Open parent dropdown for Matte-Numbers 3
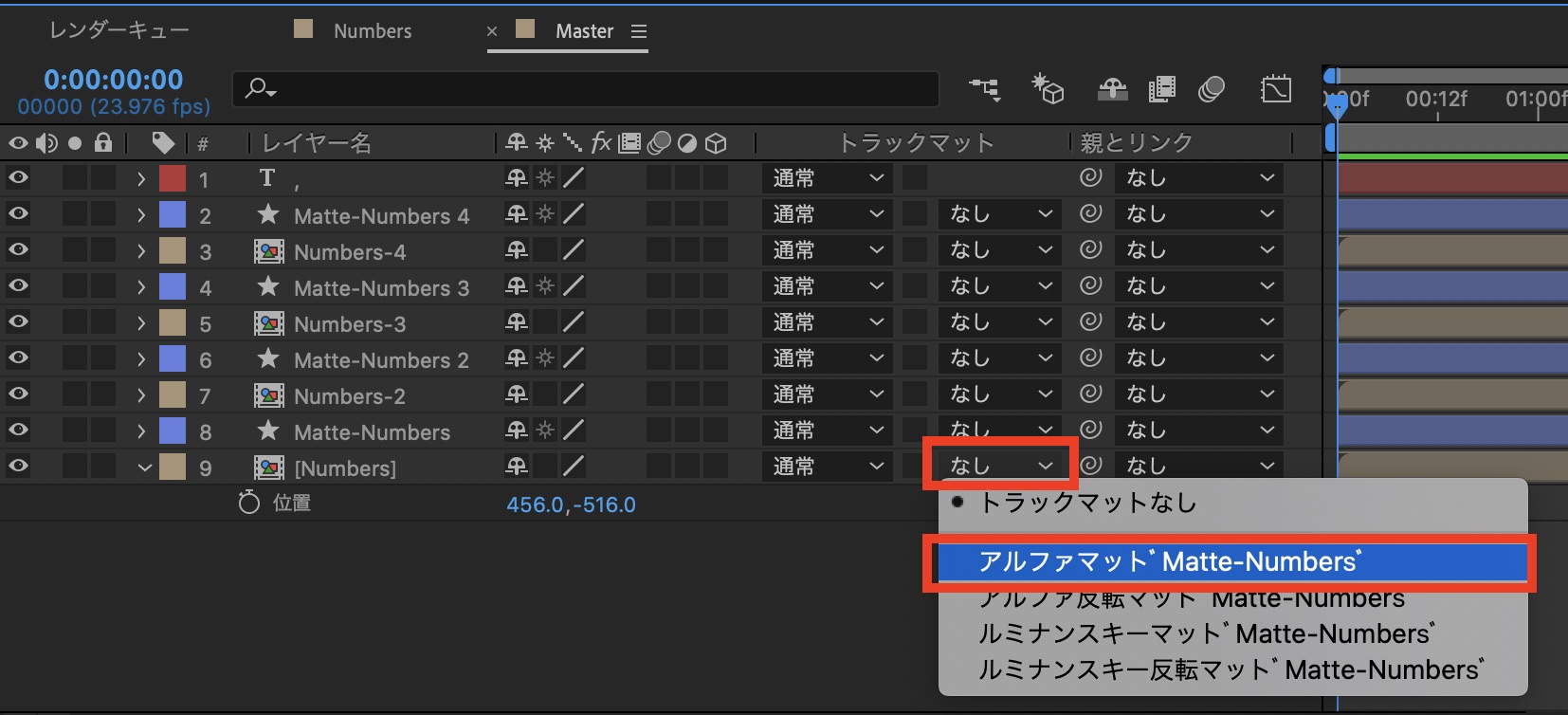 (1199, 286)
